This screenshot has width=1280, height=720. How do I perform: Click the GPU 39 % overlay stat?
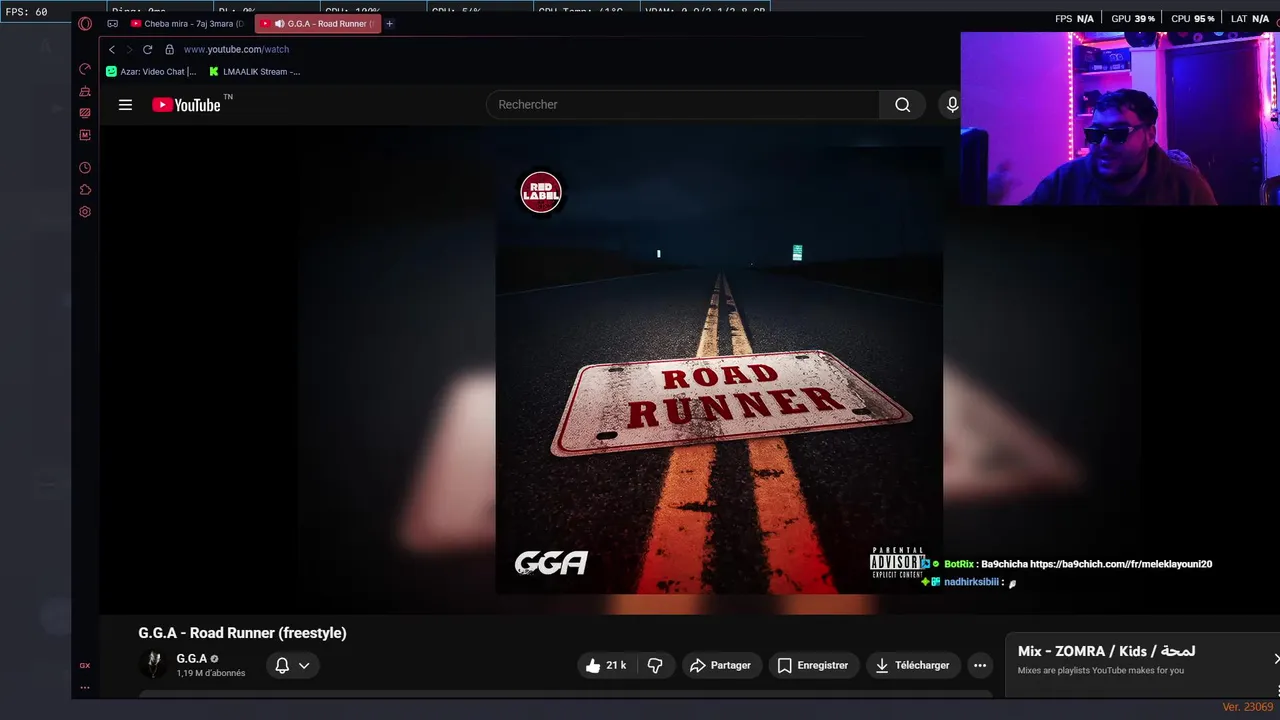pos(1132,19)
